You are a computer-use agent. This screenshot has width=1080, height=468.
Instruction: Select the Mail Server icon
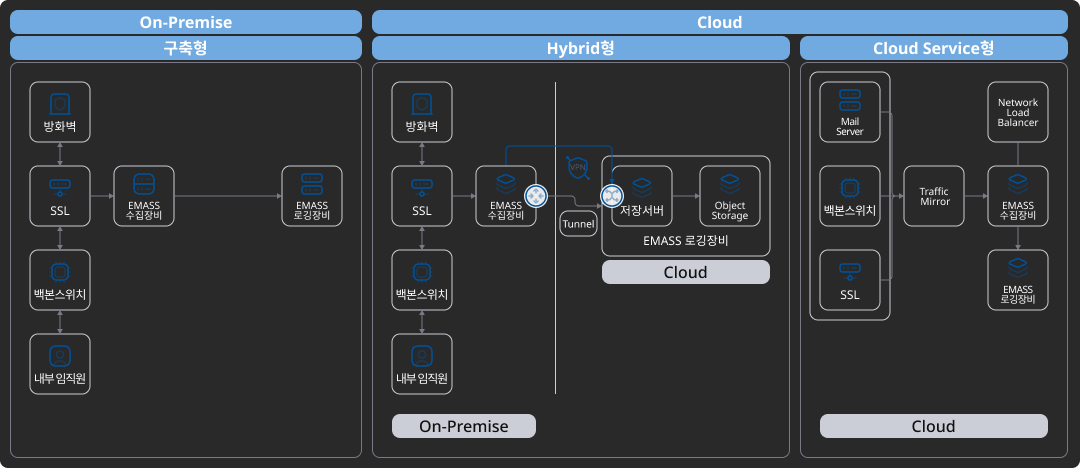849,100
